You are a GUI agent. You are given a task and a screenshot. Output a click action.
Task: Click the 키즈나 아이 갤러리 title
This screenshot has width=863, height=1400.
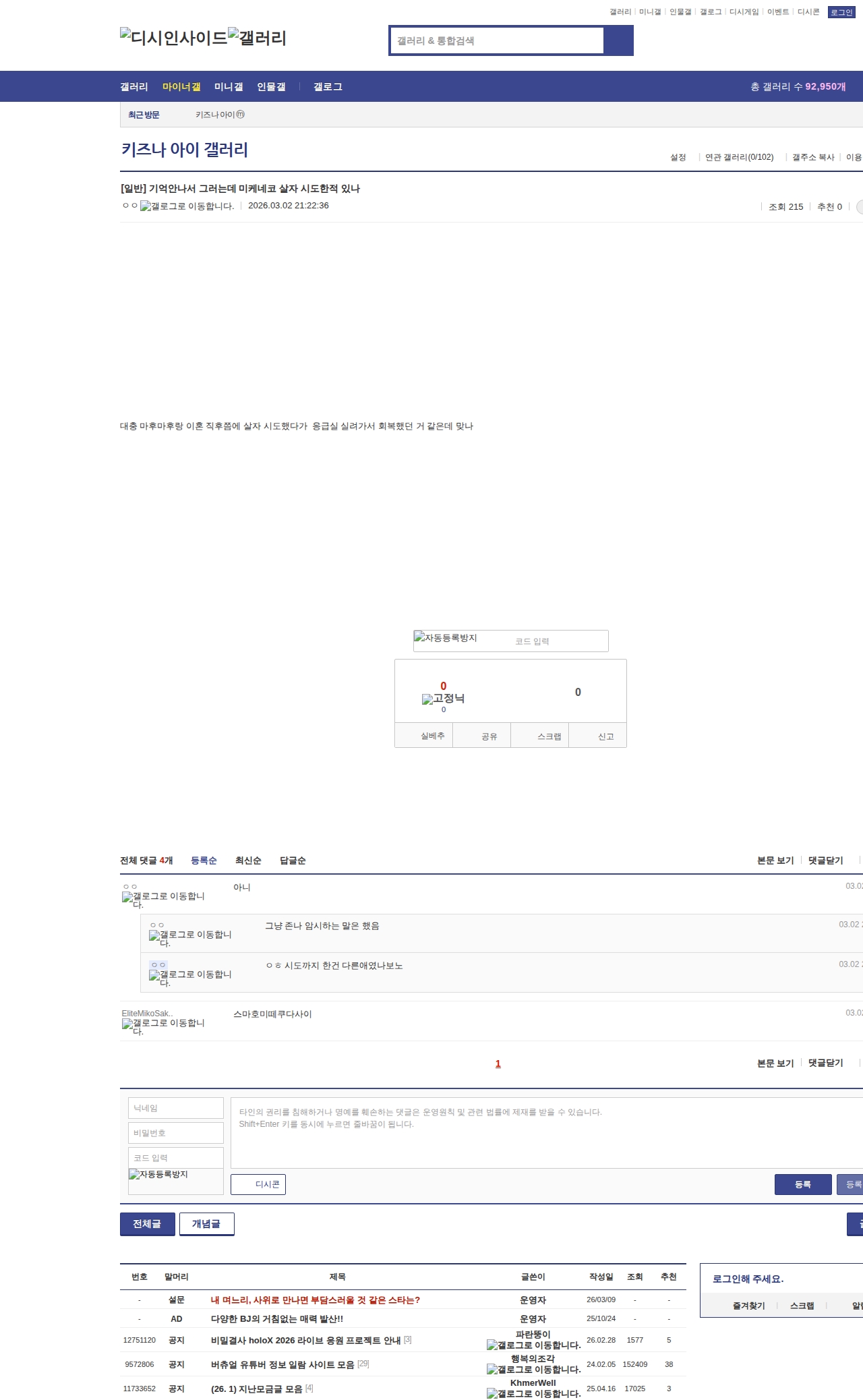(x=185, y=149)
